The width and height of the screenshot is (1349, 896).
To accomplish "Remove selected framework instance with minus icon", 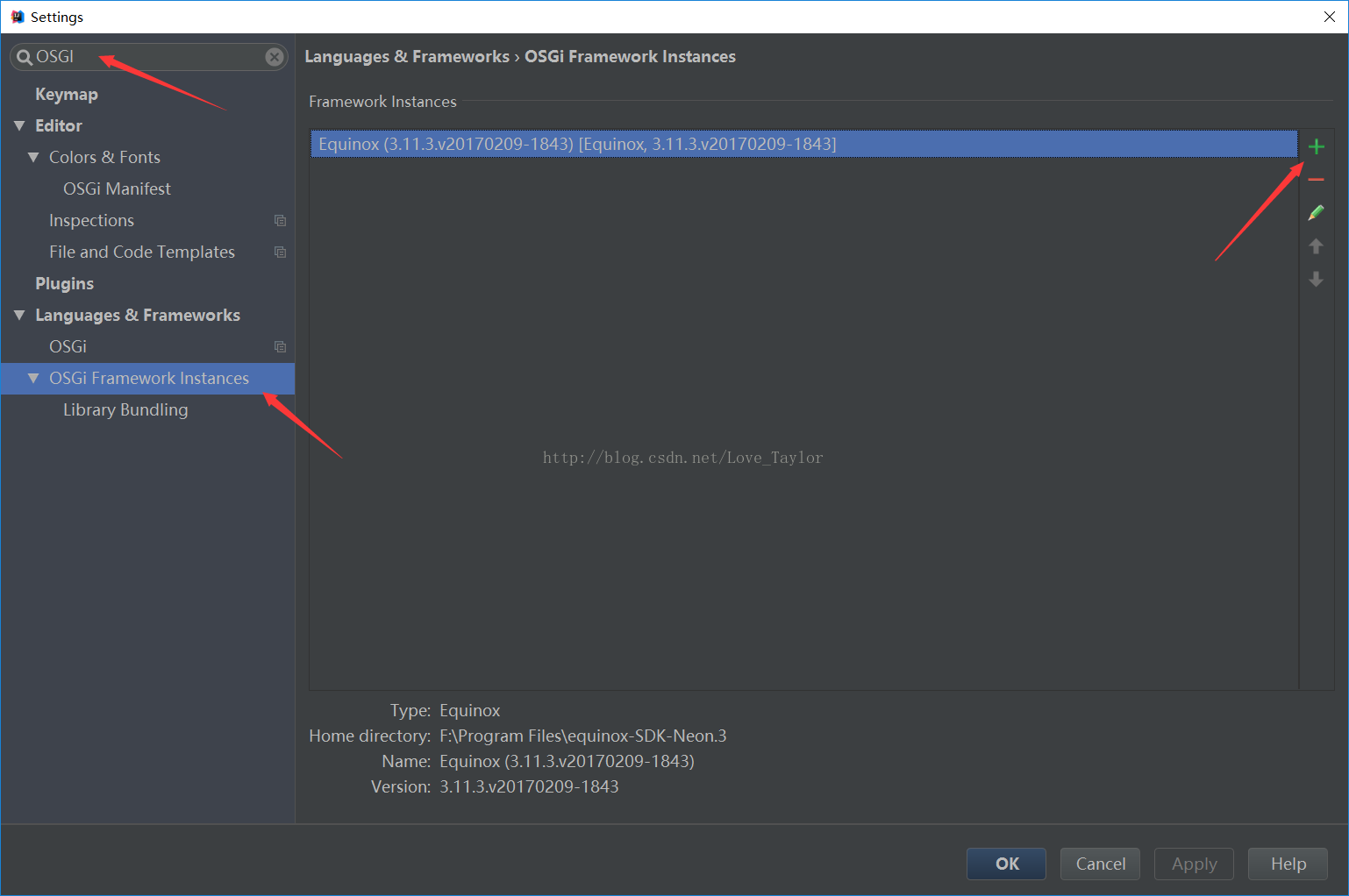I will [1316, 180].
